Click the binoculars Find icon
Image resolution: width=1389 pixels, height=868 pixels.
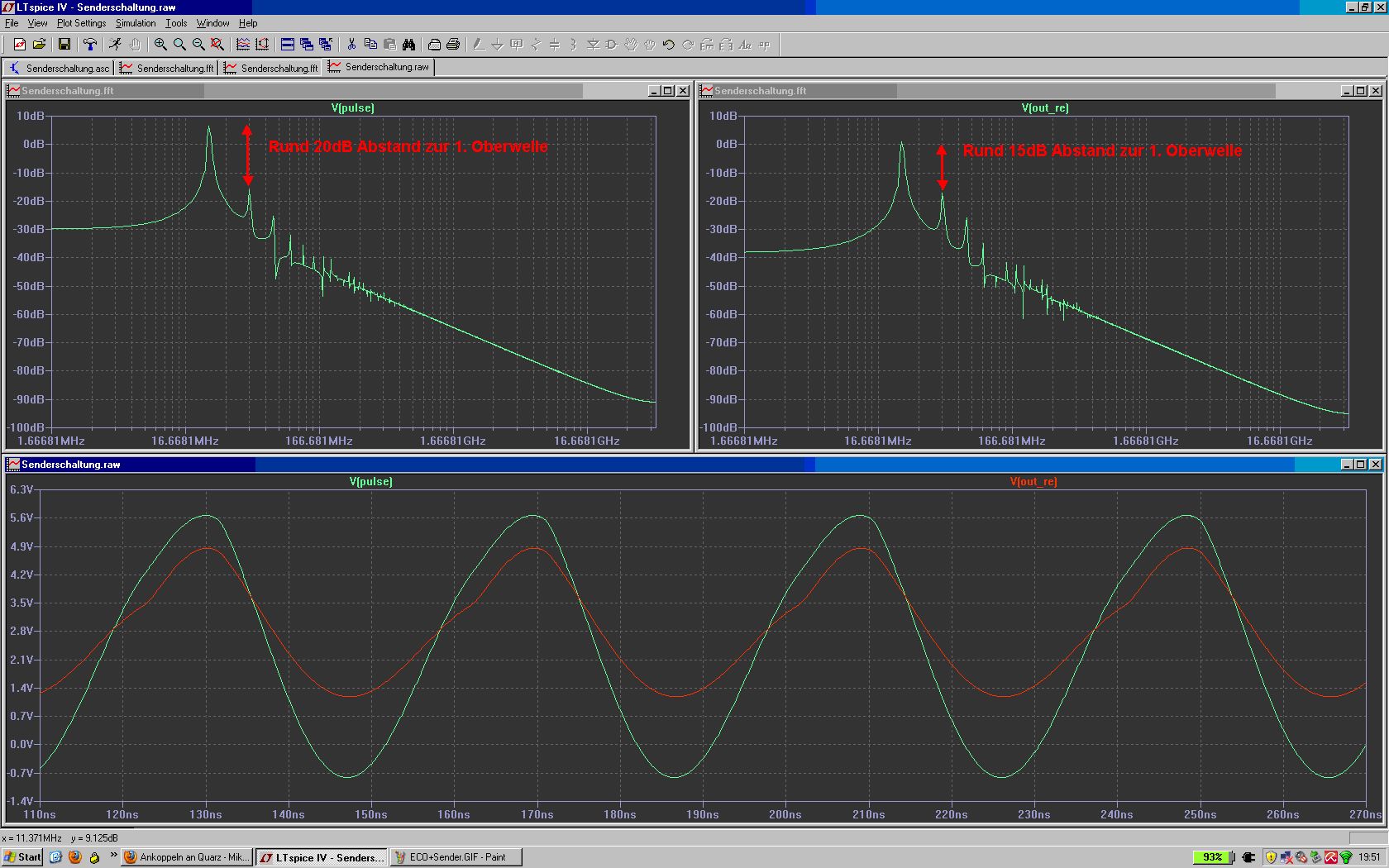(x=408, y=45)
